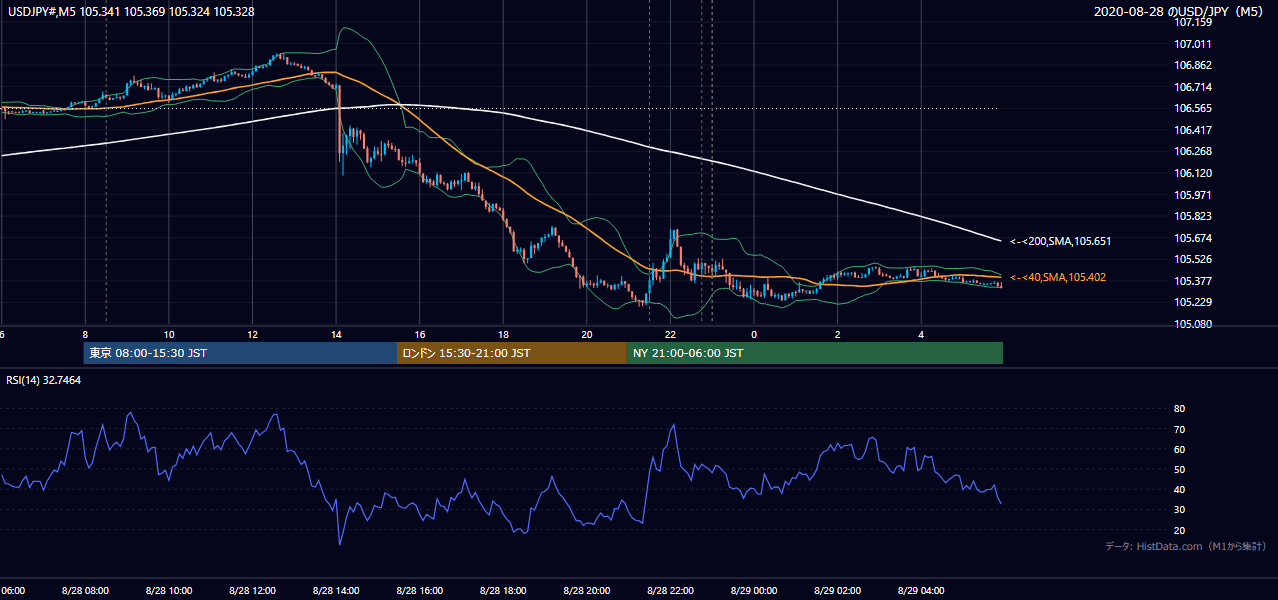
Task: Click the 8/28 10:00 time label
Action: 168,591
